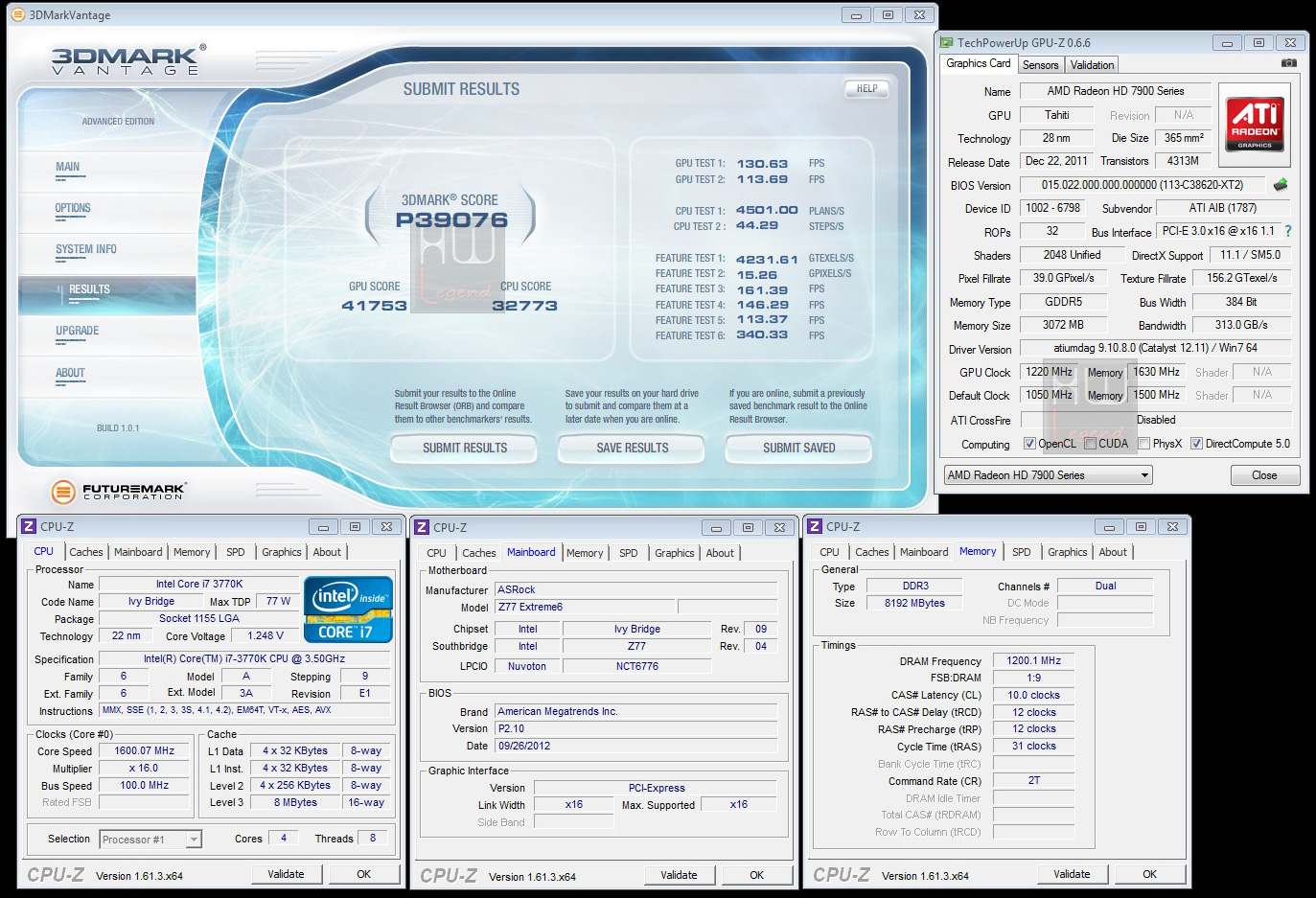Click title icon of CPU-Z Mainboard window
This screenshot has height=898, width=1316.
click(422, 527)
